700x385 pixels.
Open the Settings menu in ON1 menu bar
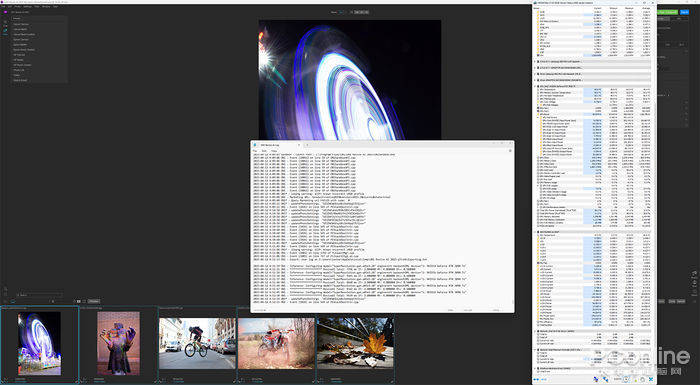(x=27, y=7)
